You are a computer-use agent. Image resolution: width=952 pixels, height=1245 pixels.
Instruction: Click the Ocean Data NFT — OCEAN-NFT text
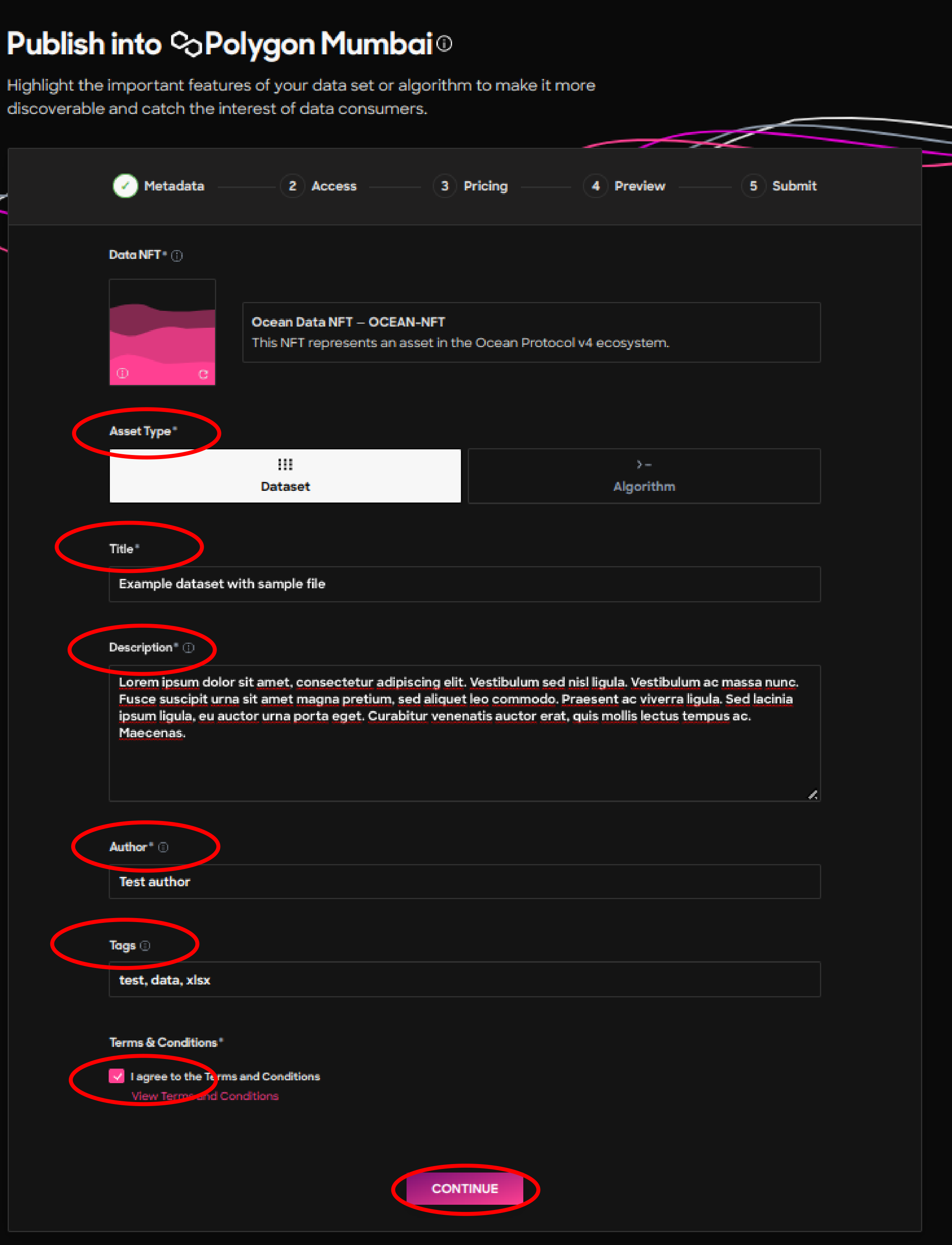[348, 322]
